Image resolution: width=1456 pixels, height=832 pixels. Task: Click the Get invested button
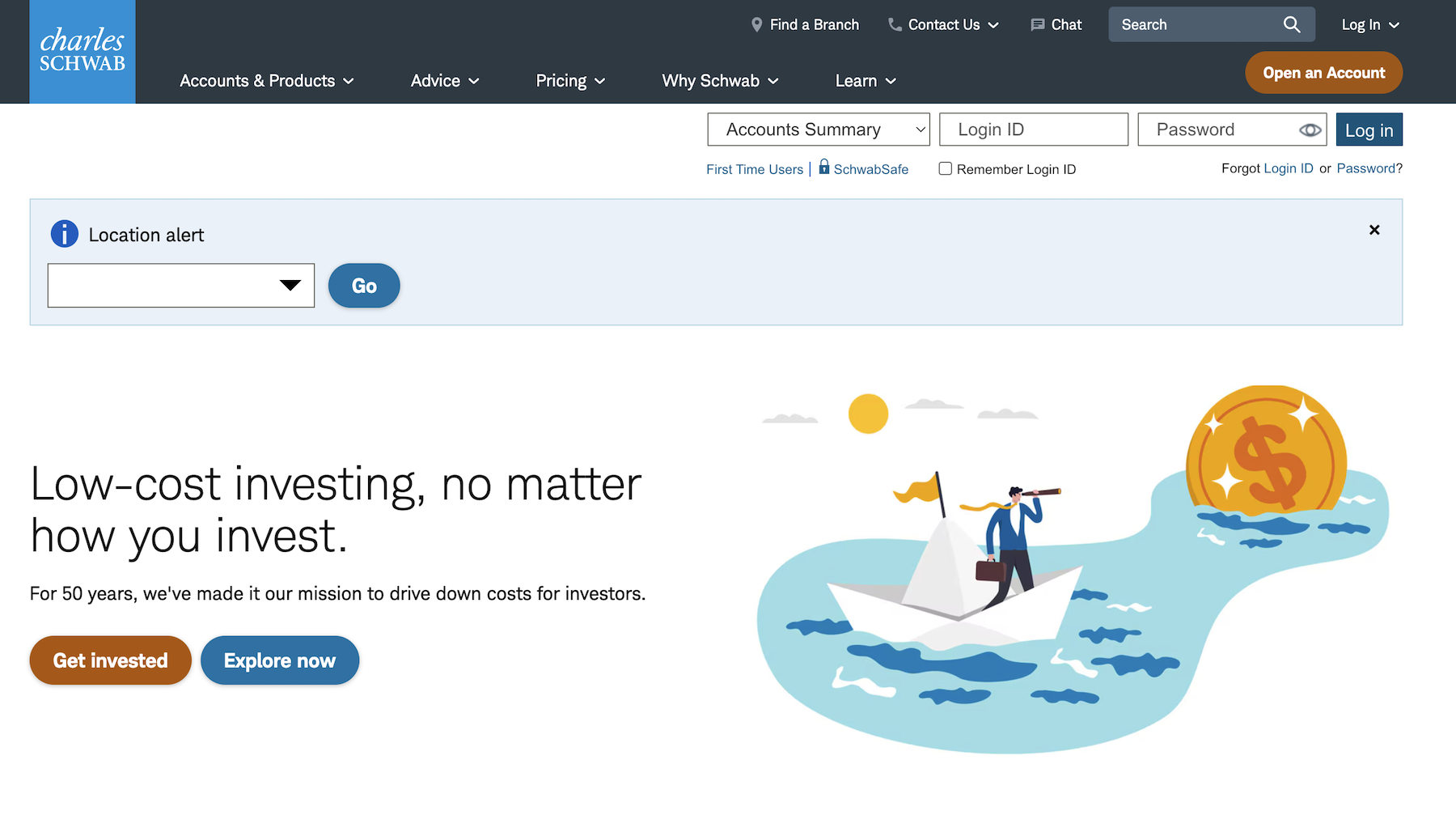click(x=111, y=660)
